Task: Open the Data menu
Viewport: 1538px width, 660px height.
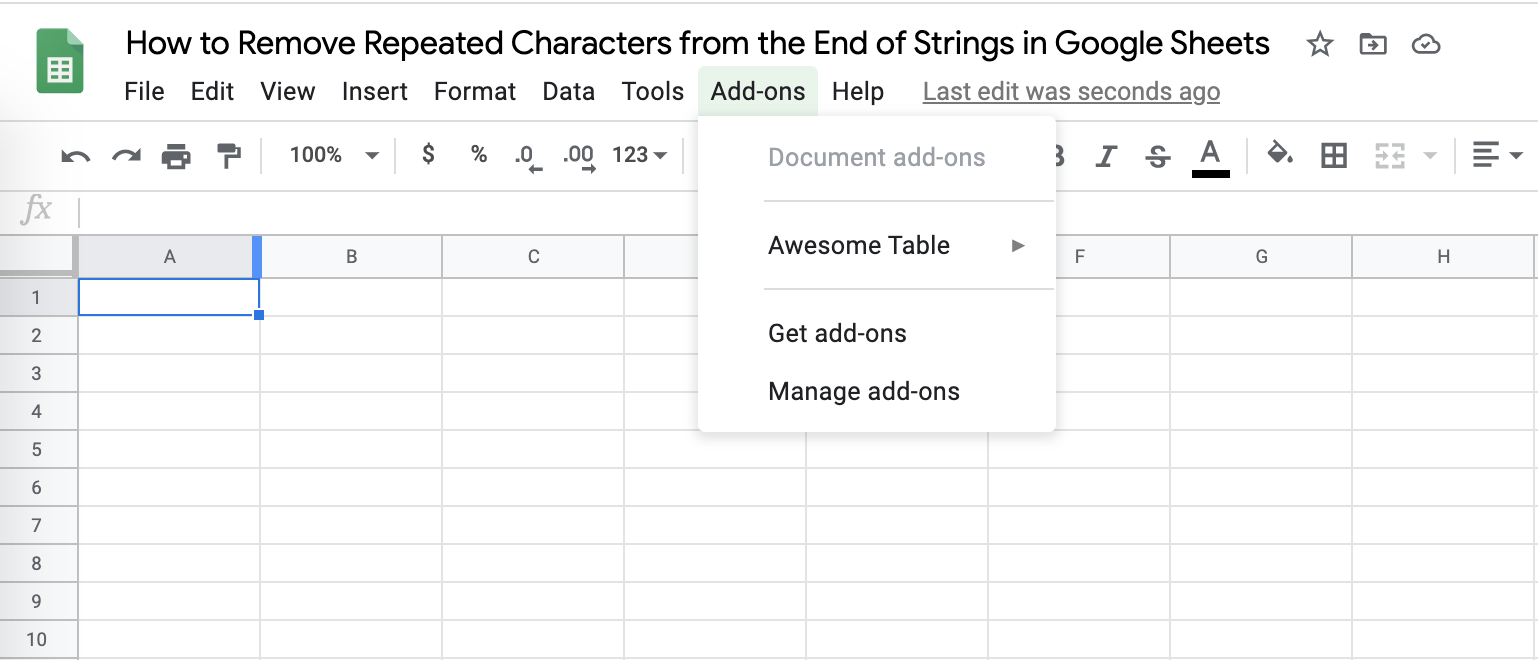Action: point(568,92)
